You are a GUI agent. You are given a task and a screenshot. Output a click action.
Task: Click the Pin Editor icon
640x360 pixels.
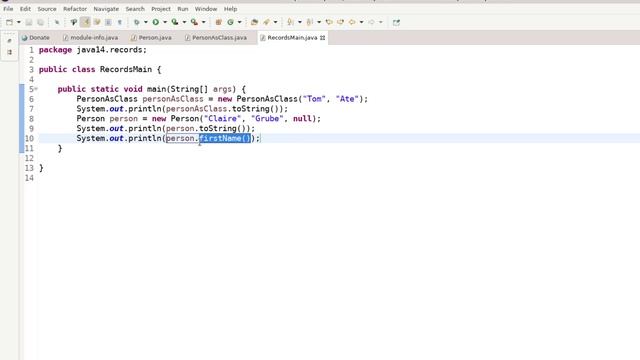(x=396, y=22)
